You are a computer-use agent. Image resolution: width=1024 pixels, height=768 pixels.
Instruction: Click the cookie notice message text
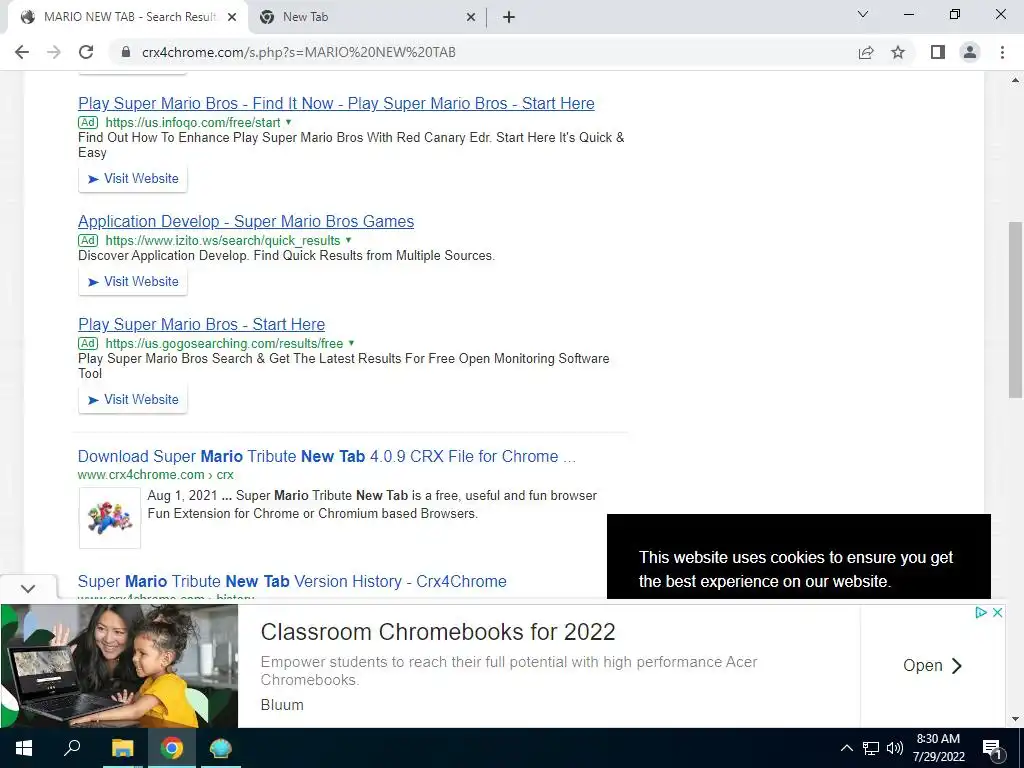coord(795,569)
